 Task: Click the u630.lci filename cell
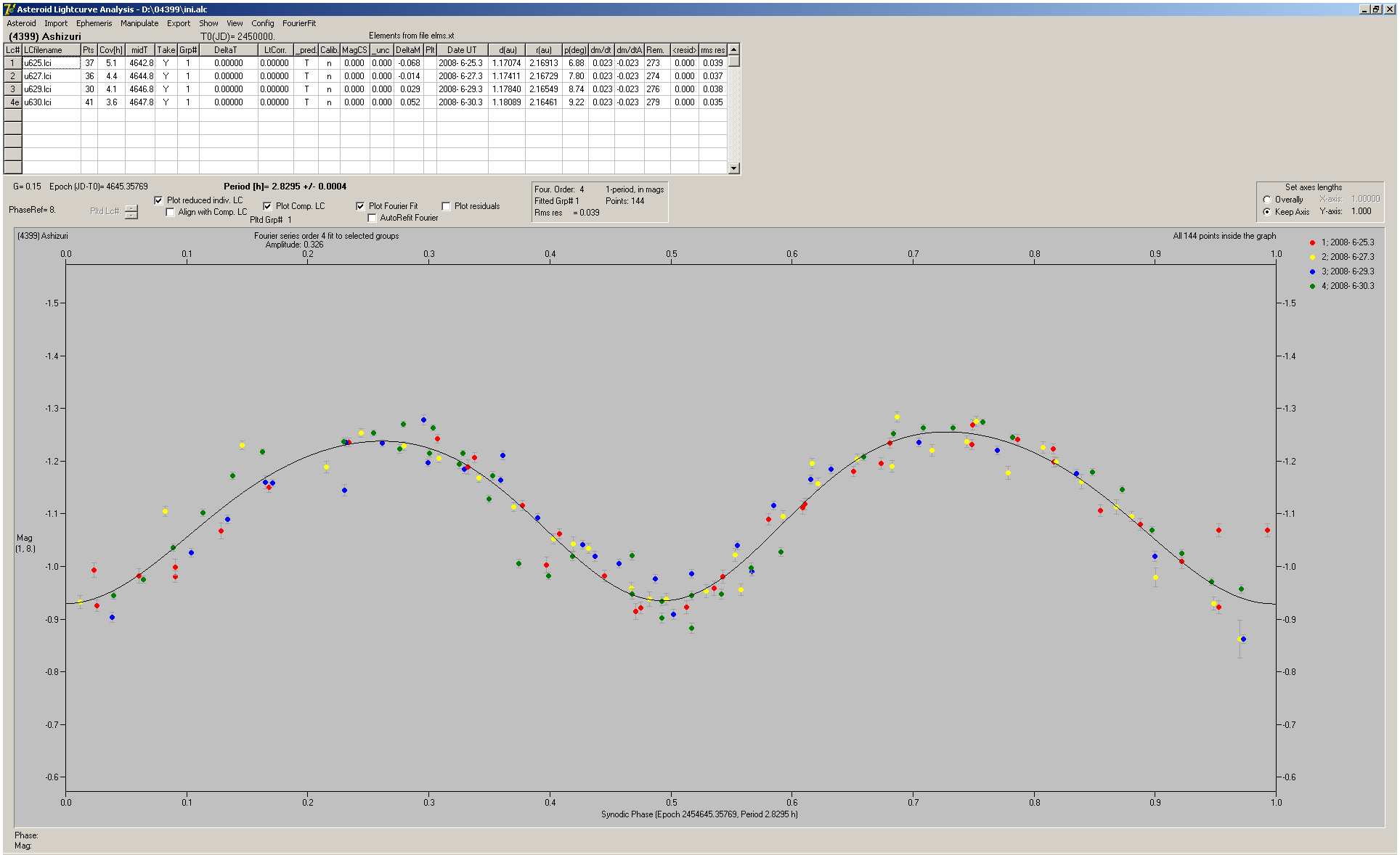tap(52, 102)
